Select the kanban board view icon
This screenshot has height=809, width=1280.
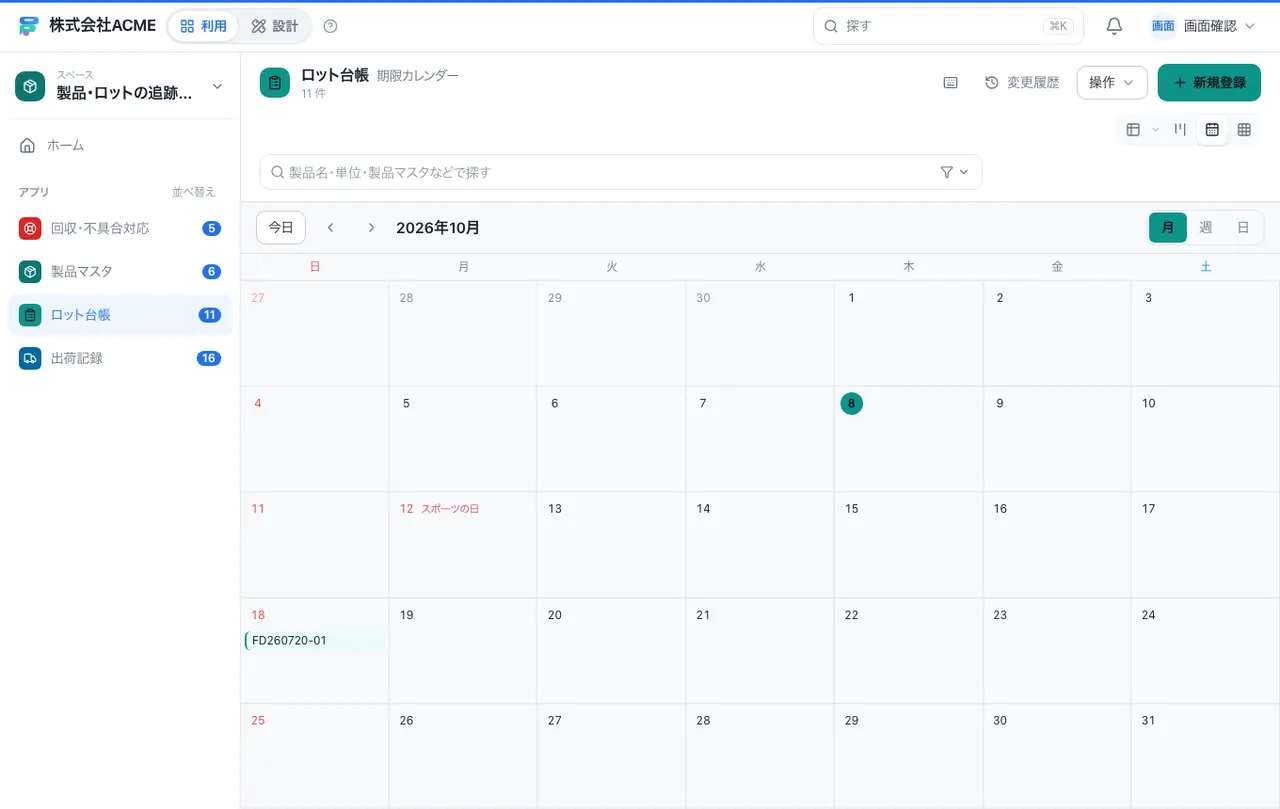(x=1180, y=129)
